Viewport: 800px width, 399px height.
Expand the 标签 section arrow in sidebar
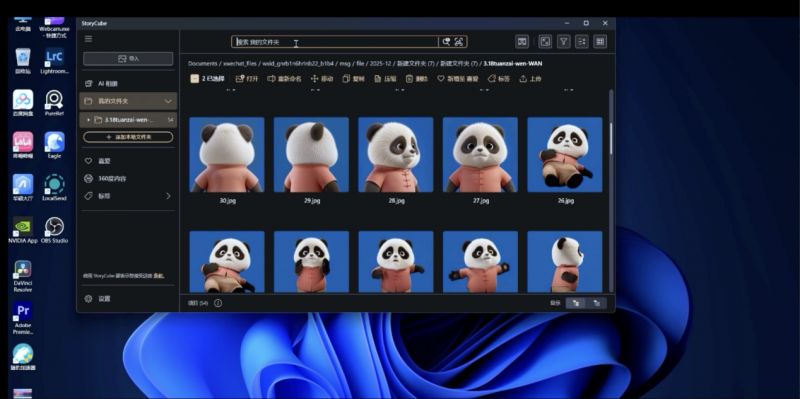pyautogui.click(x=168, y=196)
